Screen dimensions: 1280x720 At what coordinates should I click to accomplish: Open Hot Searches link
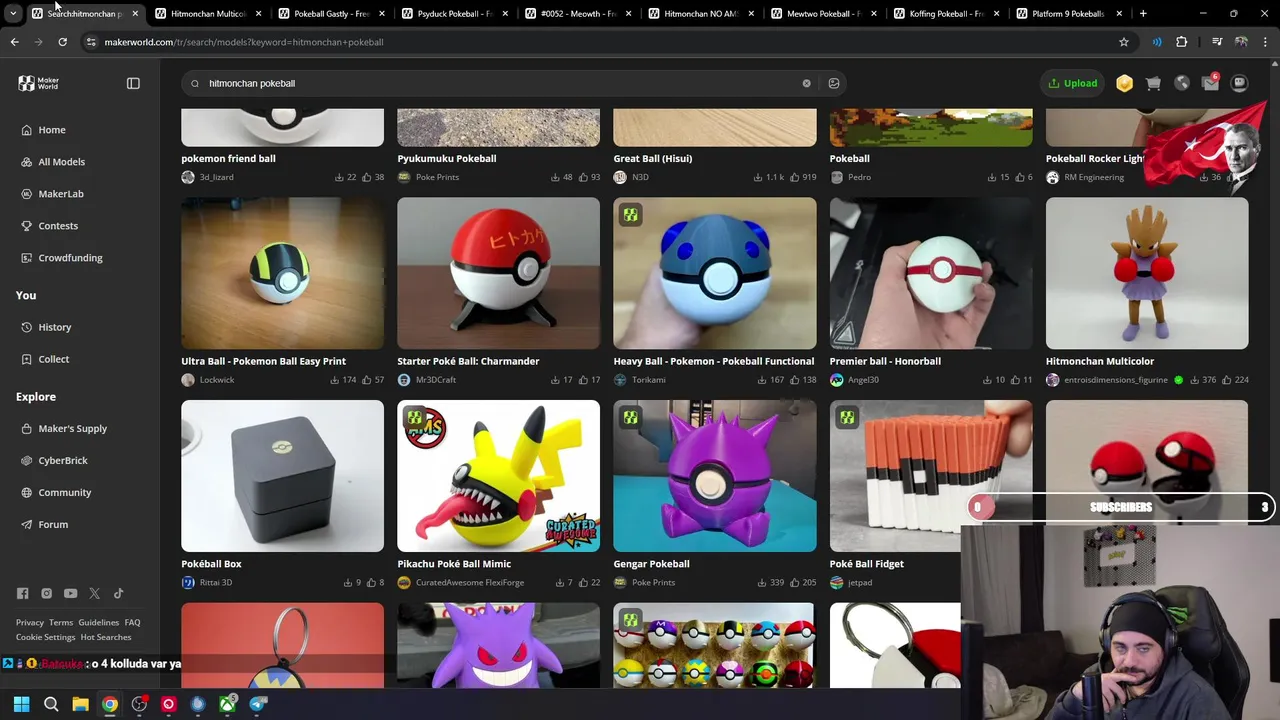click(x=106, y=637)
